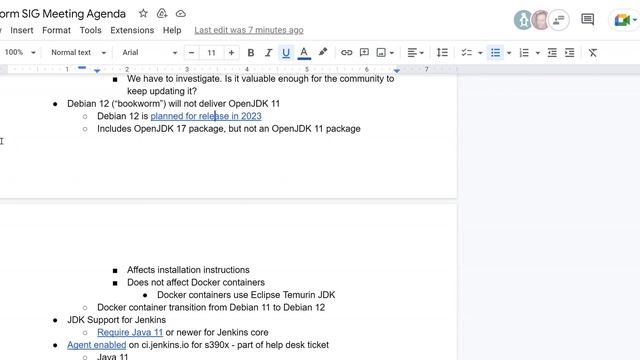The width and height of the screenshot is (640, 360).
Task: Click the decrease indent icon
Action: click(x=552, y=52)
